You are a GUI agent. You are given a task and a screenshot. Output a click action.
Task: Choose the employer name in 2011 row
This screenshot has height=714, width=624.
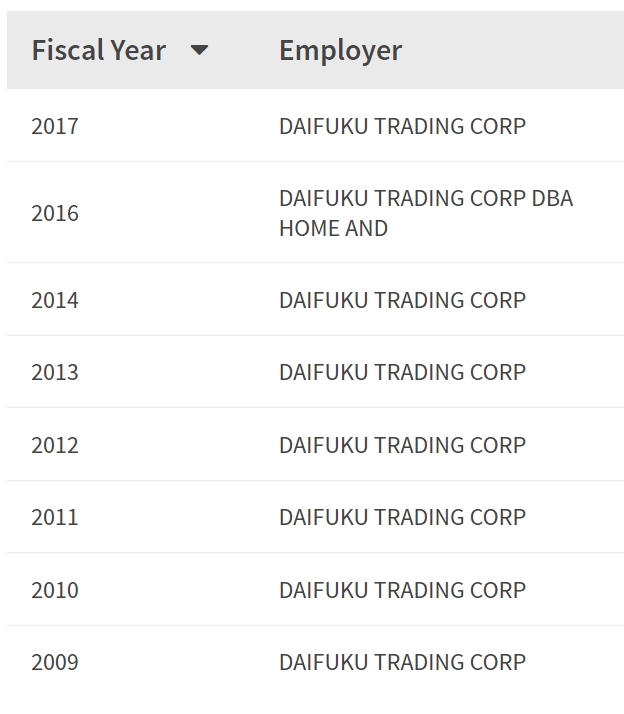tap(402, 517)
